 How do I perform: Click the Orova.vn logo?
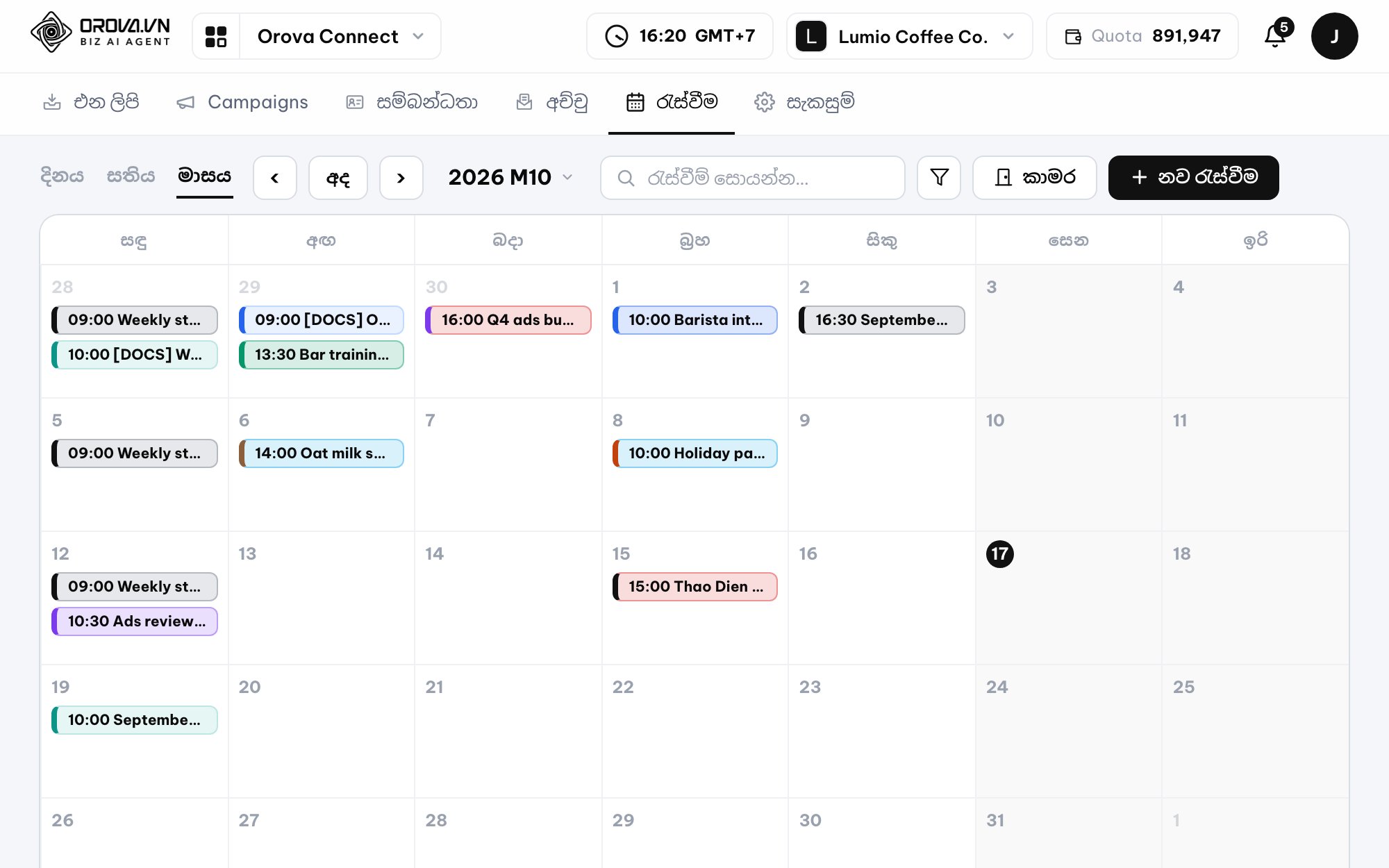[101, 32]
